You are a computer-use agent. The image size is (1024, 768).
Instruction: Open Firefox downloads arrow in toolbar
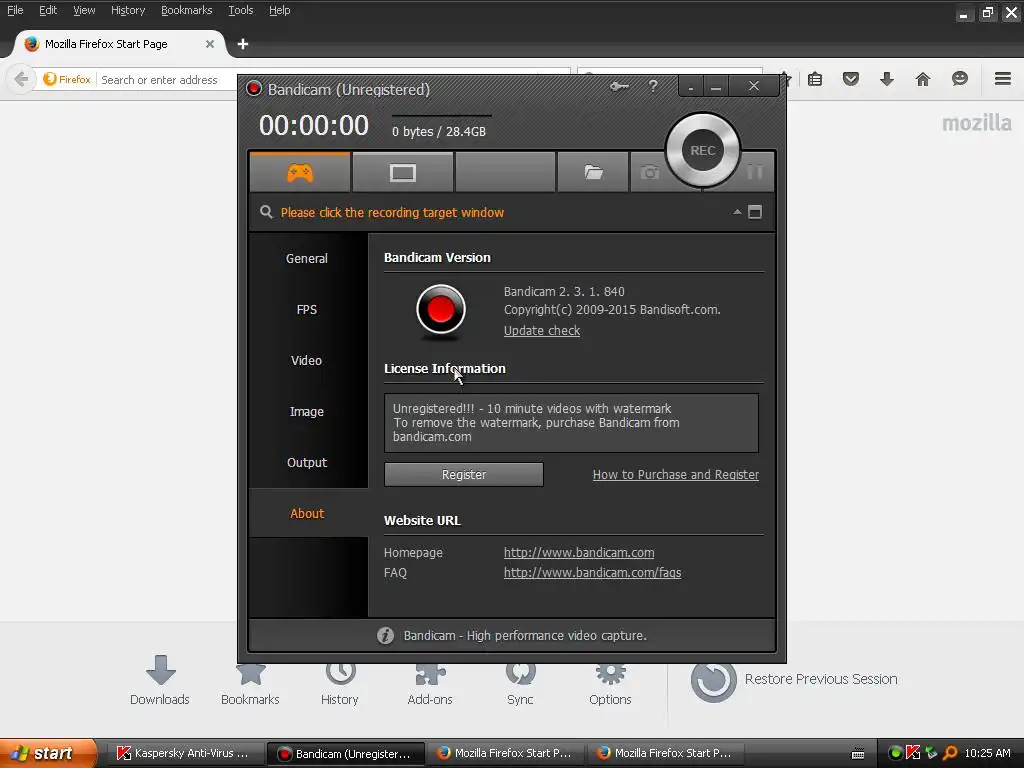pos(887,80)
